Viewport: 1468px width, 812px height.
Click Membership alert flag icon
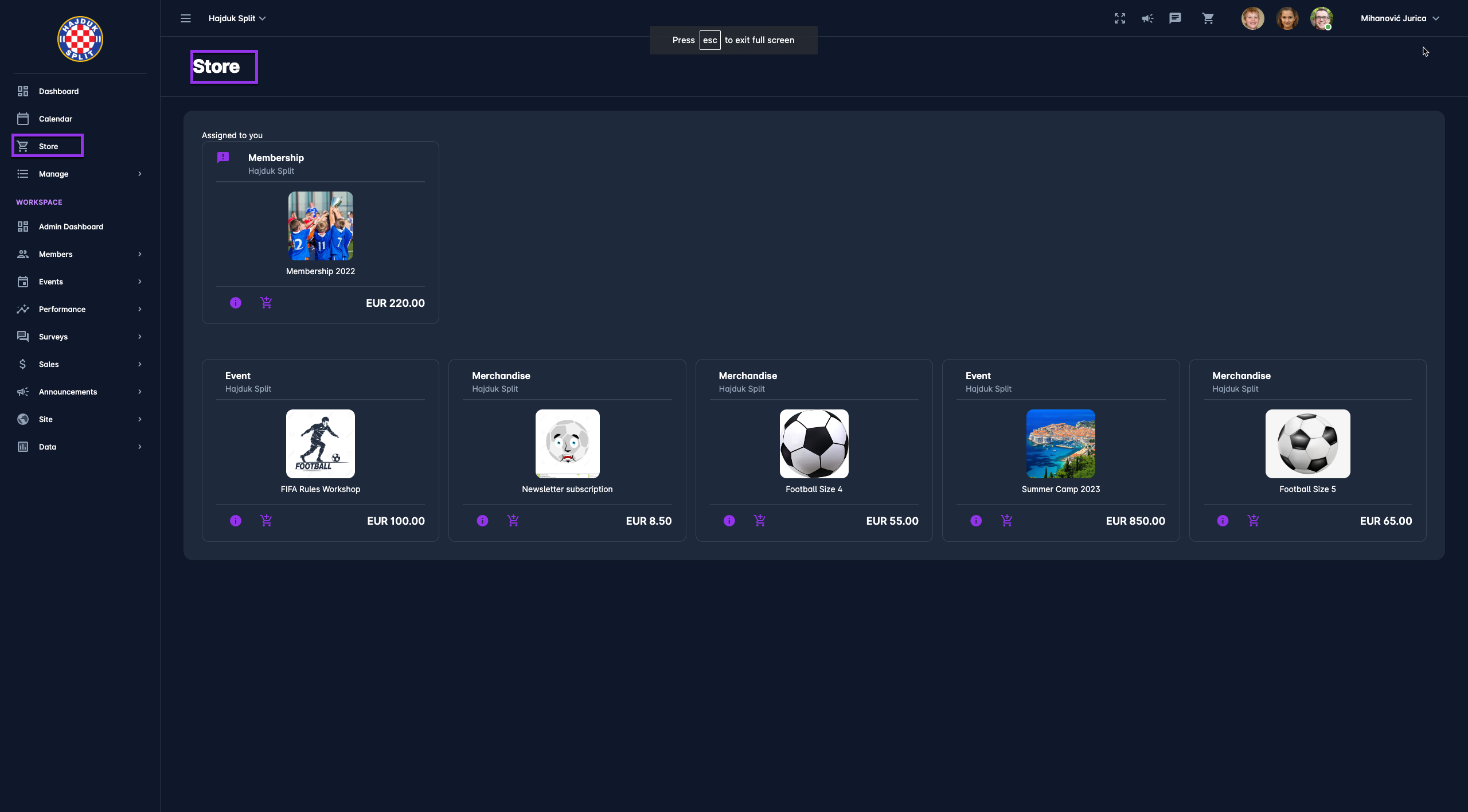coord(223,157)
